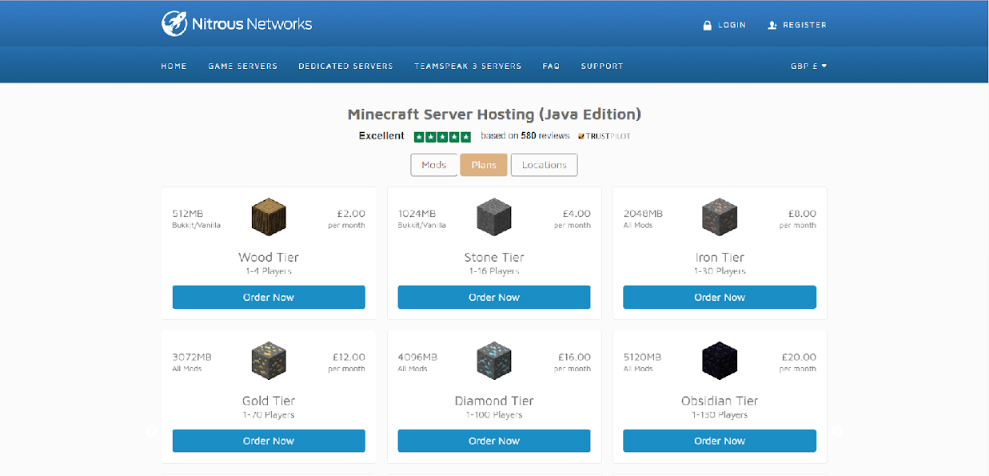Order the Wood Tier plan
The image size is (989, 476).
point(268,297)
